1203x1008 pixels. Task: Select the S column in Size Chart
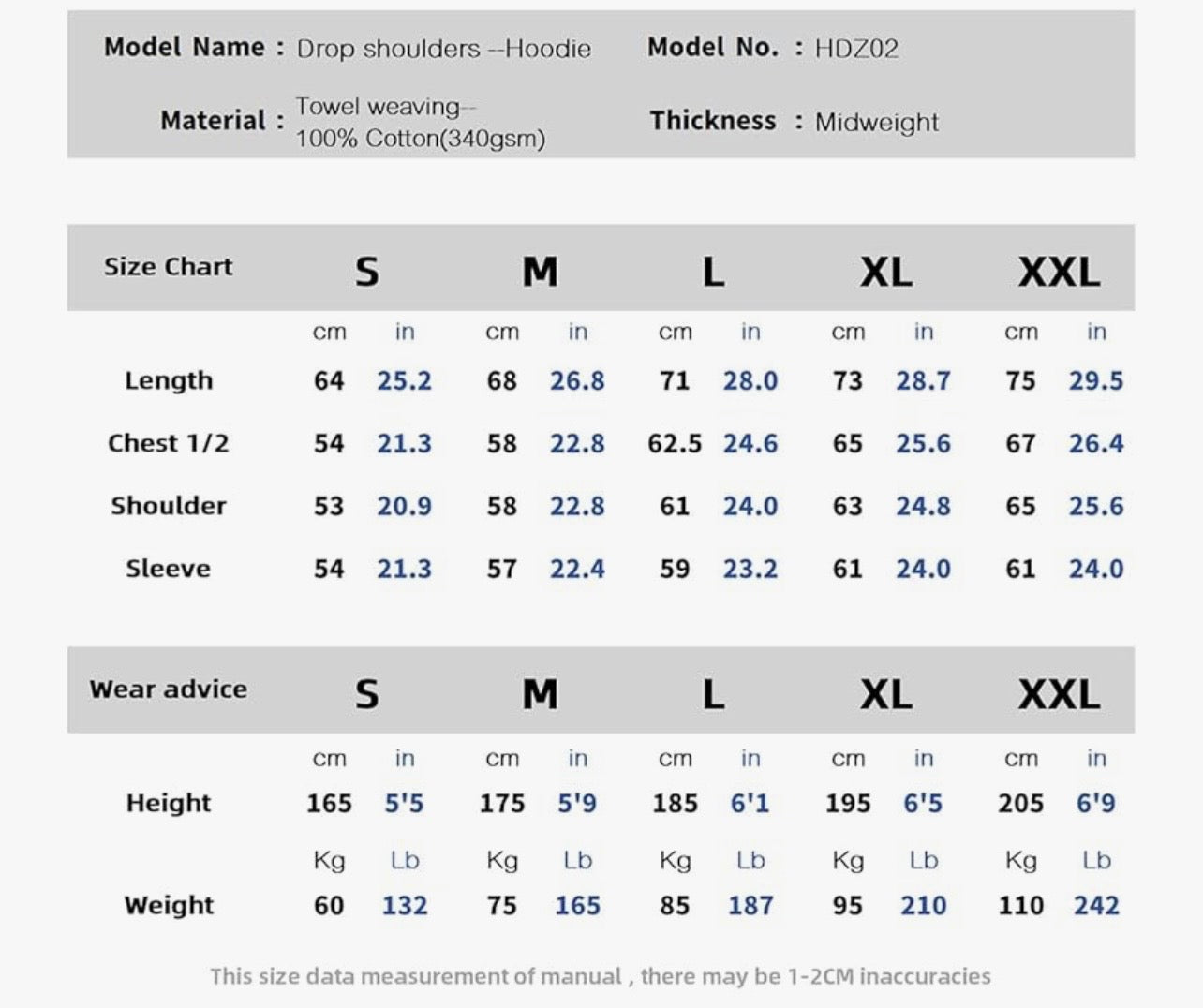point(366,272)
